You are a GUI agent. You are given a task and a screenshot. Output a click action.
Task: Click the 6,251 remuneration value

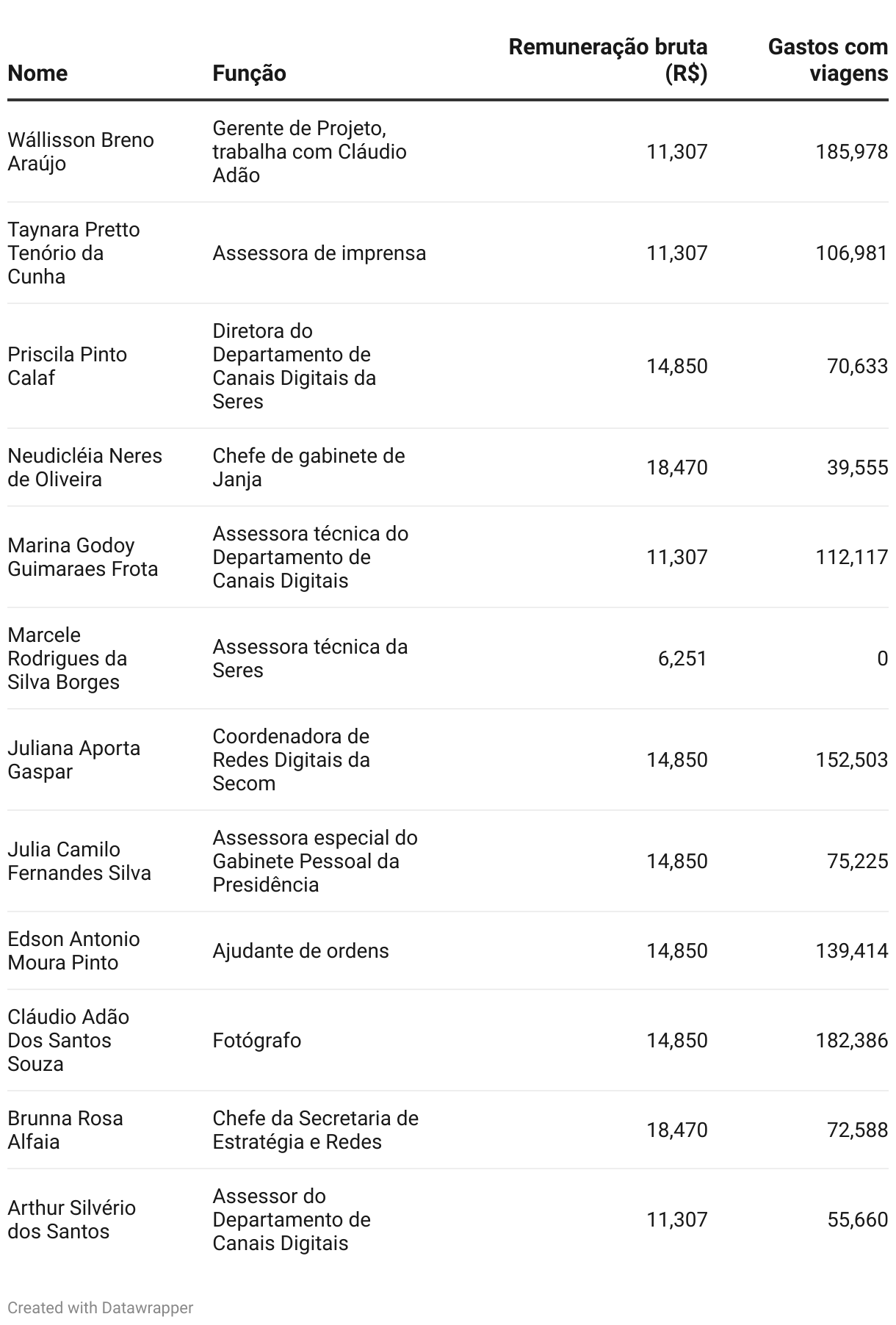(682, 658)
